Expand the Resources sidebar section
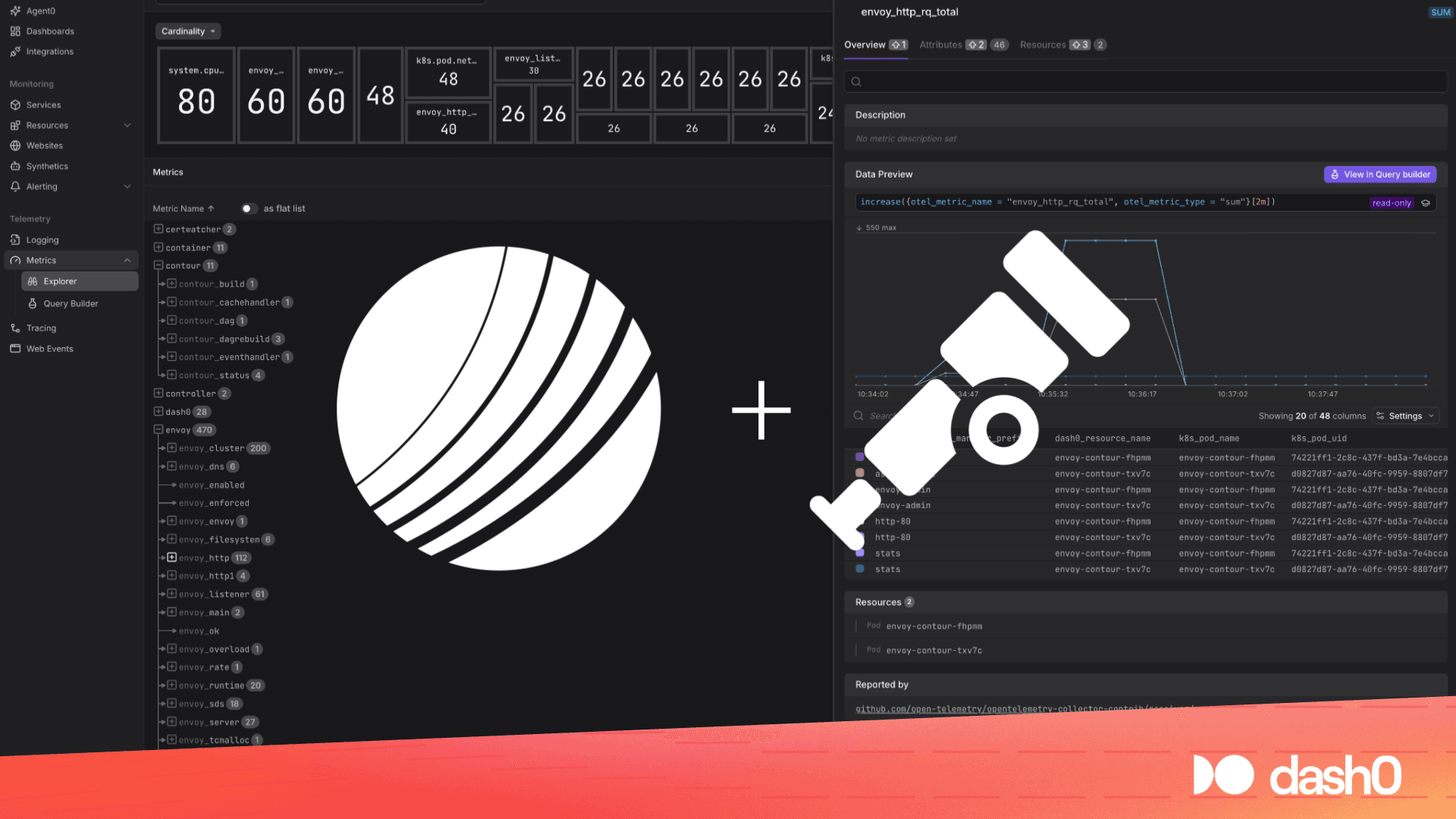The image size is (1456, 819). pos(127,125)
